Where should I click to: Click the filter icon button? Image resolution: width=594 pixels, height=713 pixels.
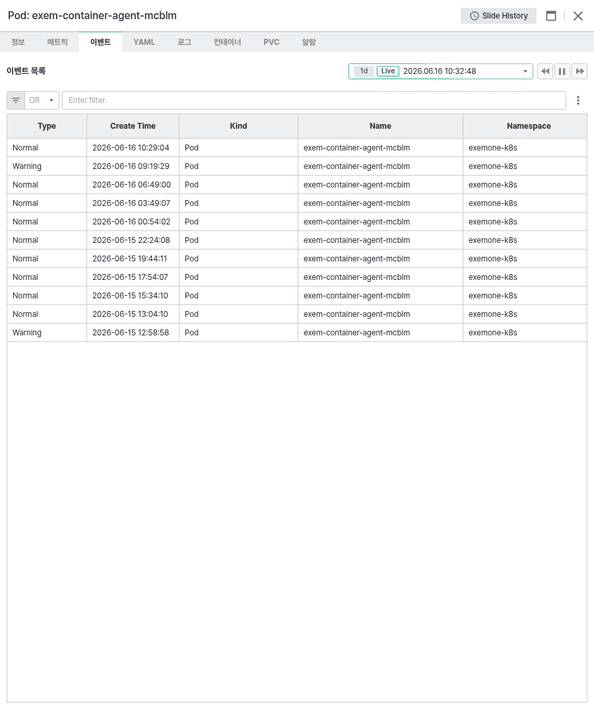tap(15, 100)
